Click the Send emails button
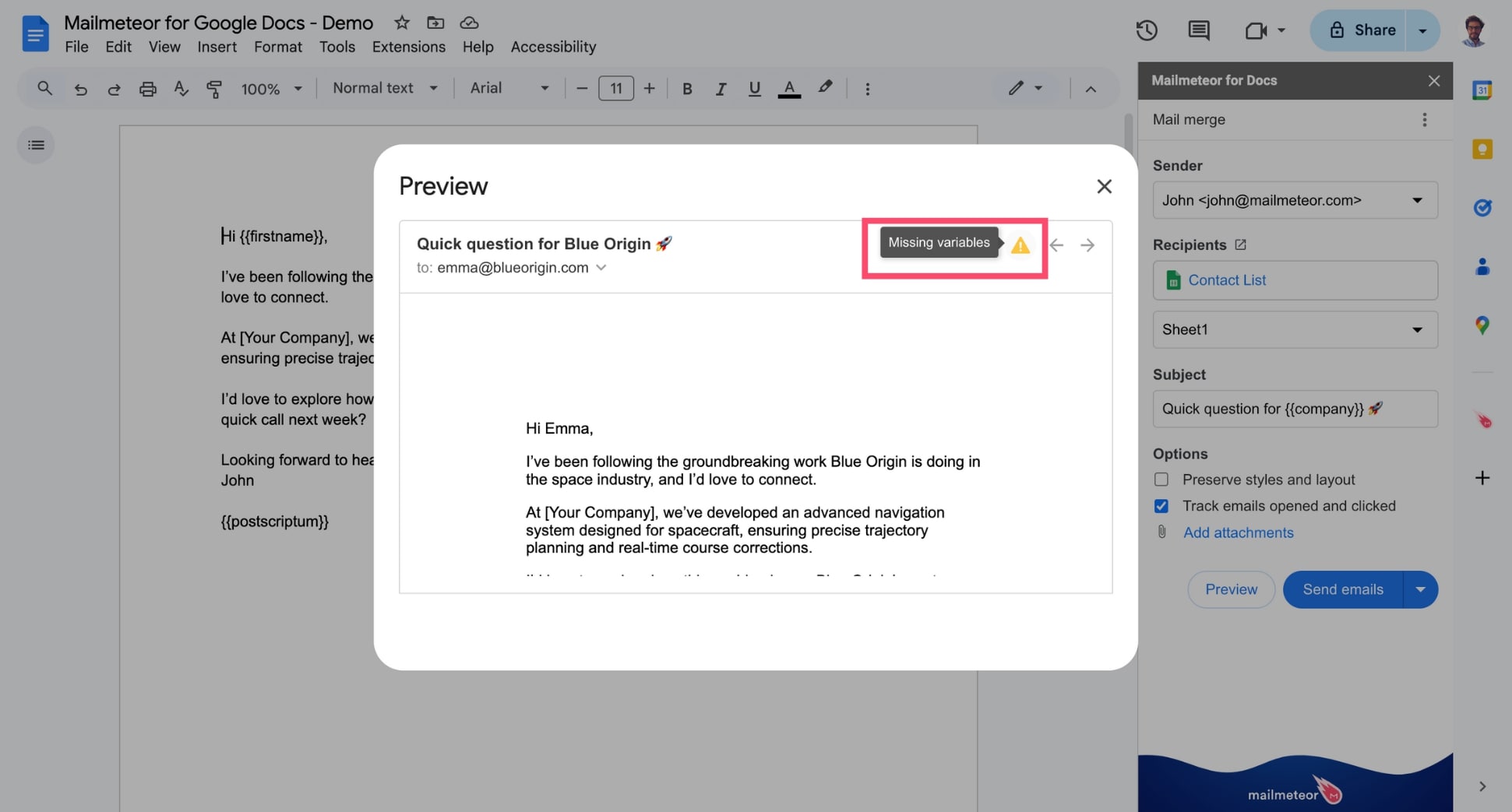 (x=1343, y=589)
